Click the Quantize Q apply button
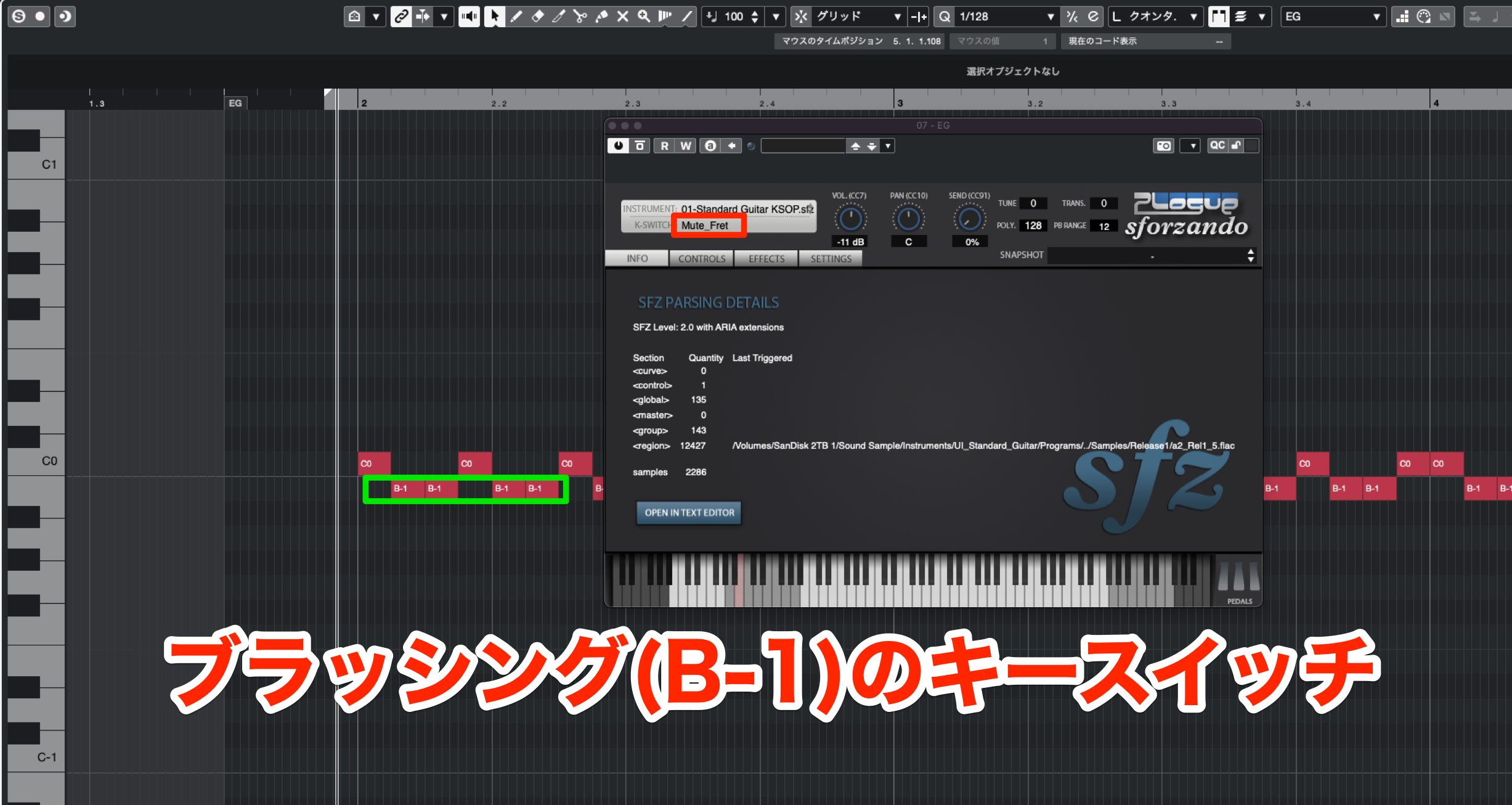Image resolution: width=1512 pixels, height=805 pixels. coord(944,17)
